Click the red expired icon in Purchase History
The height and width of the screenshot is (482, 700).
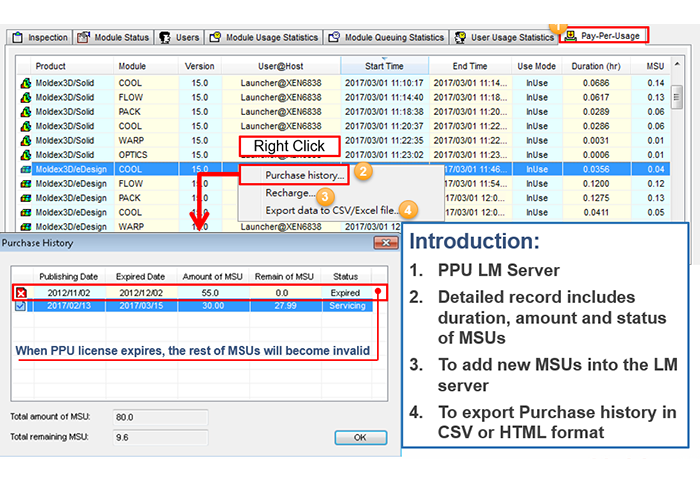[21, 292]
